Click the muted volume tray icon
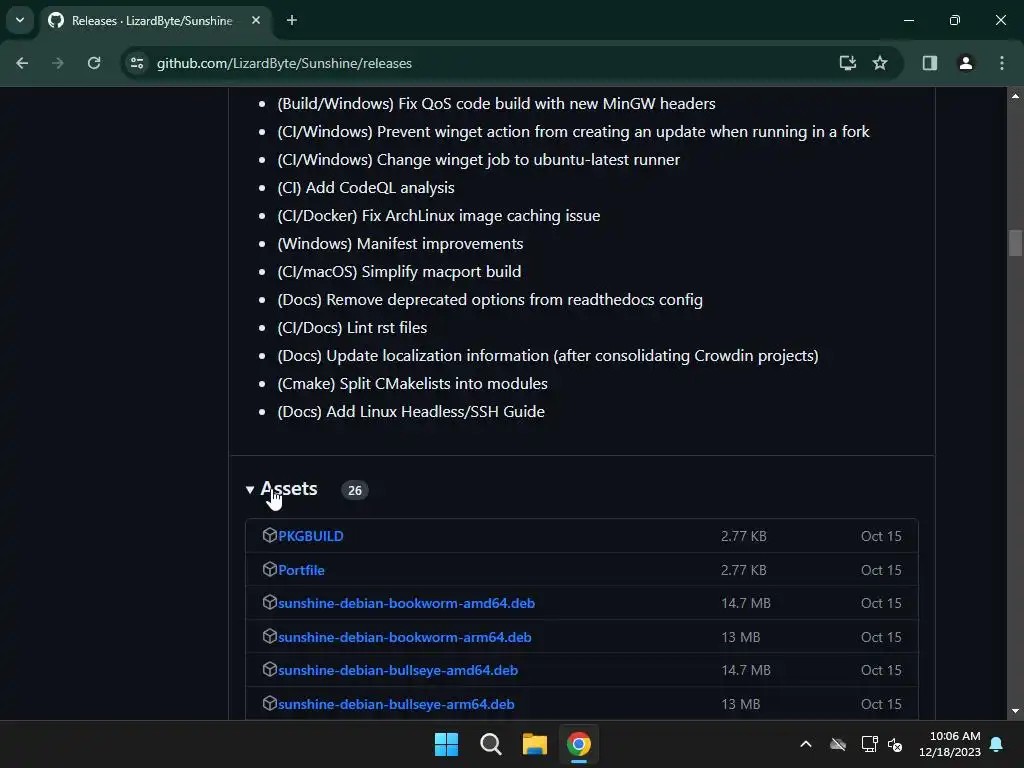The image size is (1024, 768). pos(895,744)
